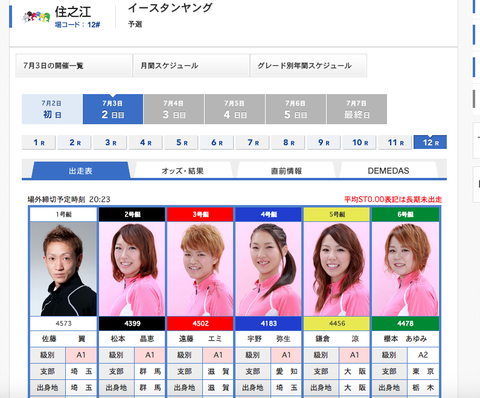Click registration number 4478
This screenshot has height=398, width=480.
[x=405, y=323]
